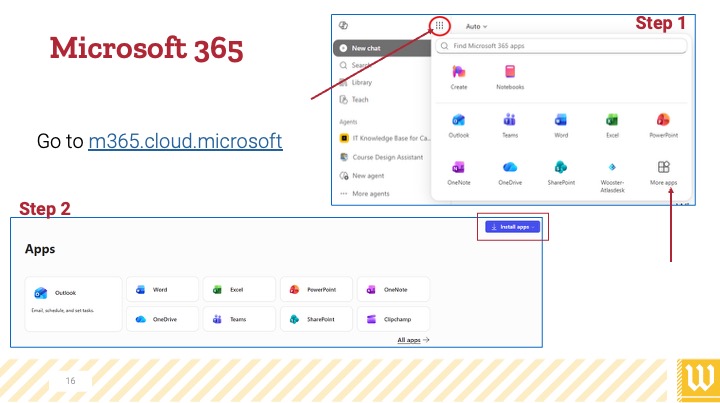The height and width of the screenshot is (403, 720).
Task: Open Word icon in the launcher grid
Action: (x=561, y=125)
